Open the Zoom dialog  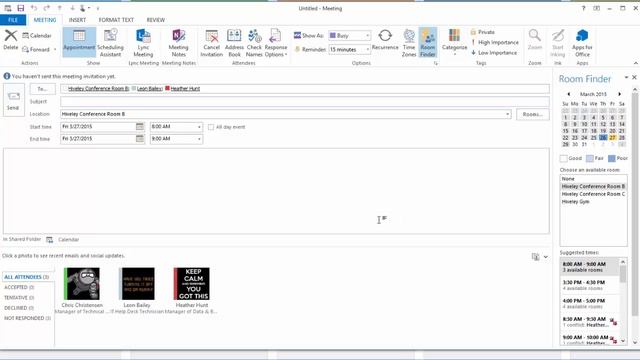coord(535,40)
